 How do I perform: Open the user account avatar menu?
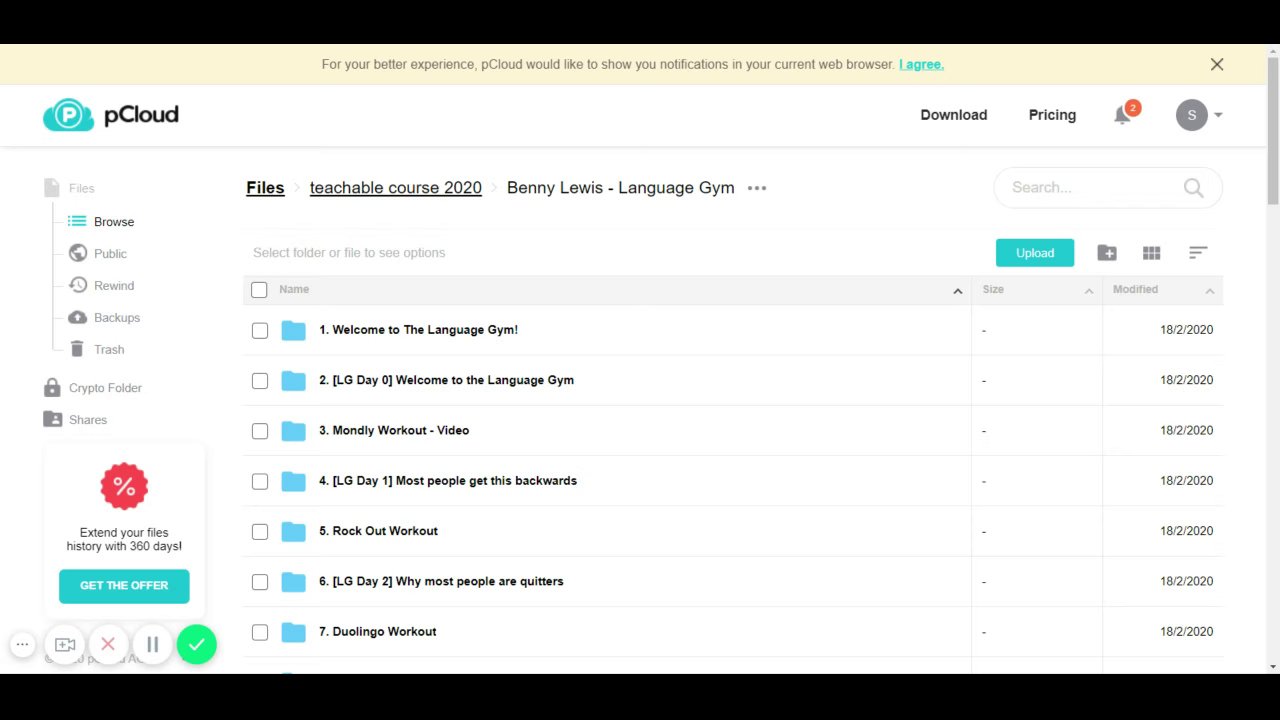coord(1199,115)
